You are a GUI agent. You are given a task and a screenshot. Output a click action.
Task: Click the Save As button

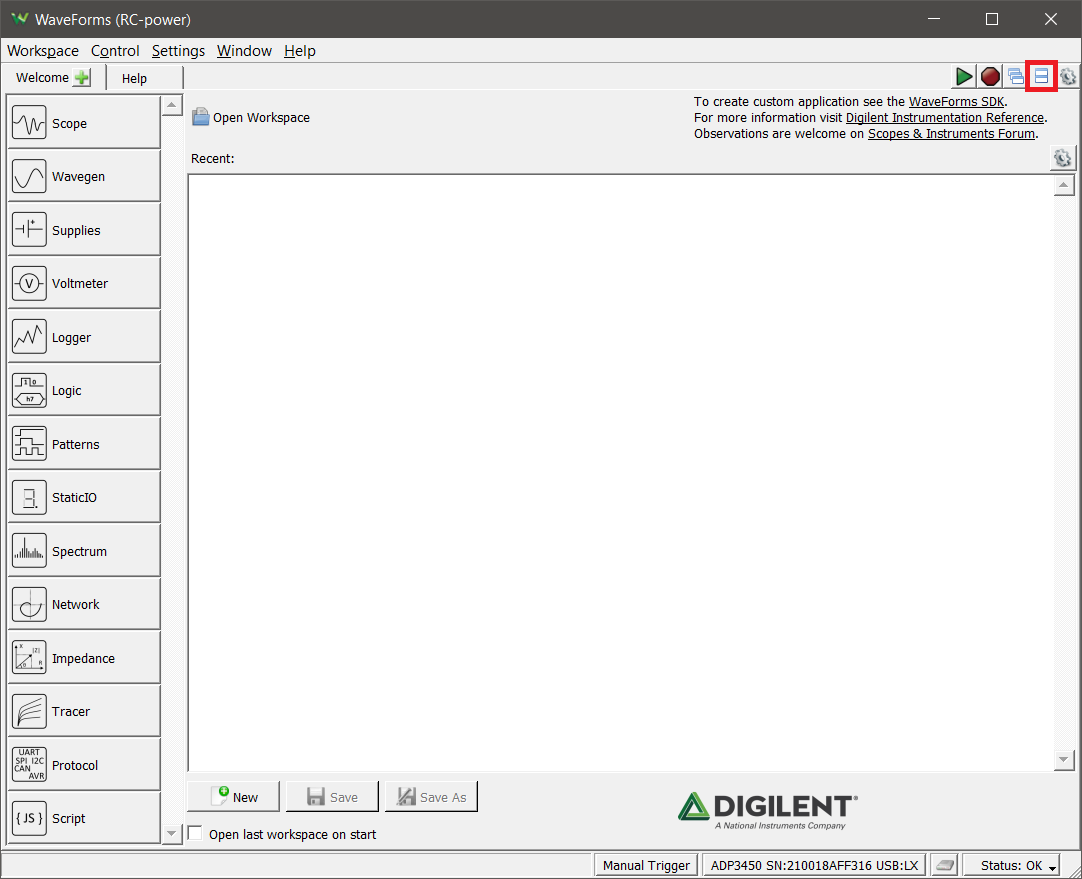point(431,796)
